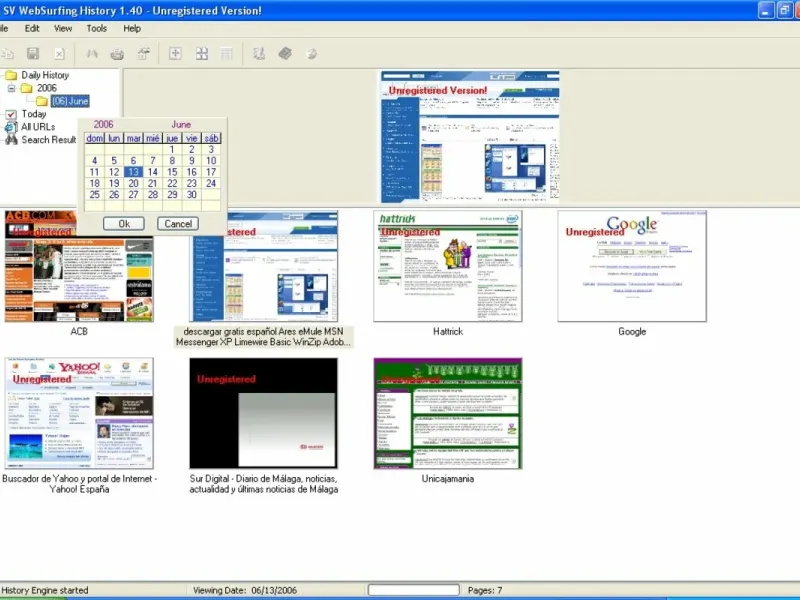Pick June 14 in the calendar
800x600 pixels.
[x=153, y=172]
